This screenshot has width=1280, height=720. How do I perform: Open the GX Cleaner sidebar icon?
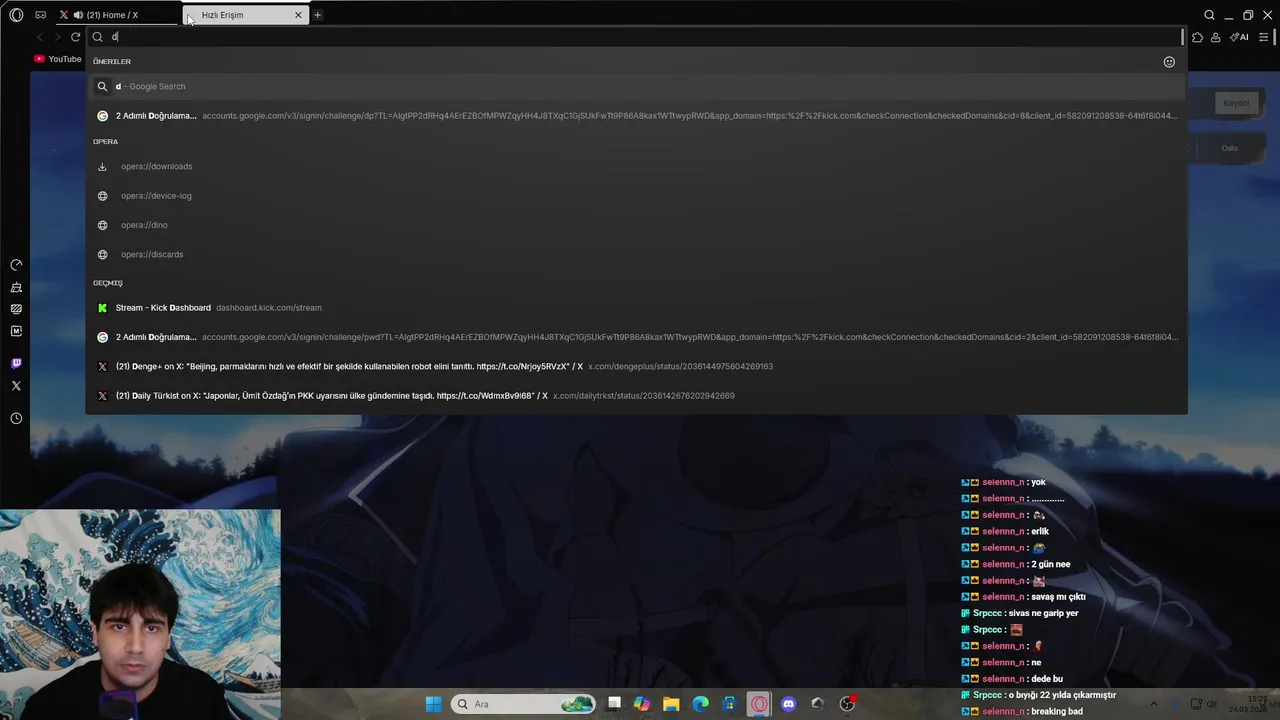(x=16, y=287)
